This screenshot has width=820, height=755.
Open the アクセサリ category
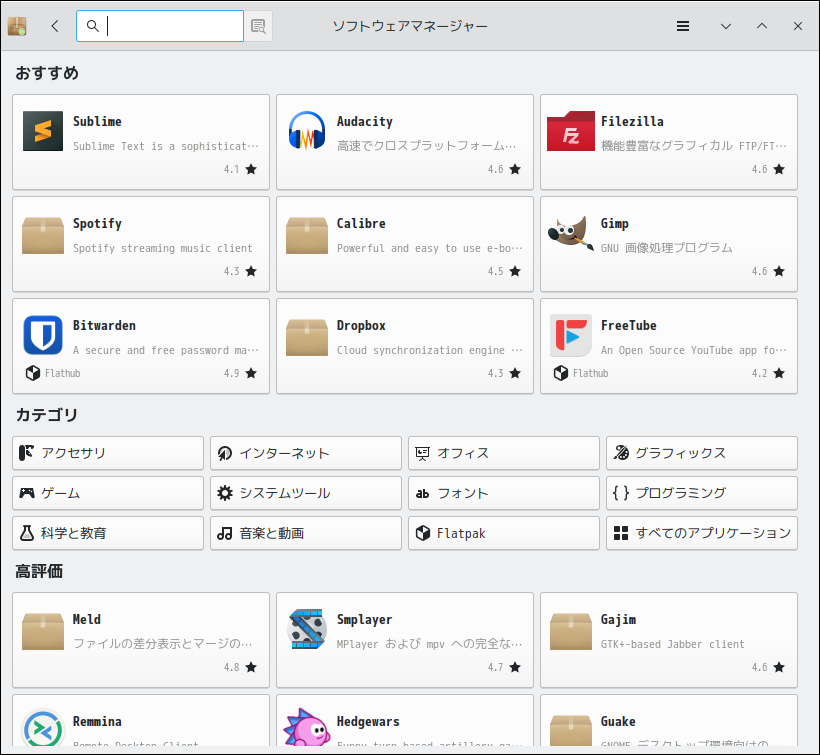click(108, 453)
